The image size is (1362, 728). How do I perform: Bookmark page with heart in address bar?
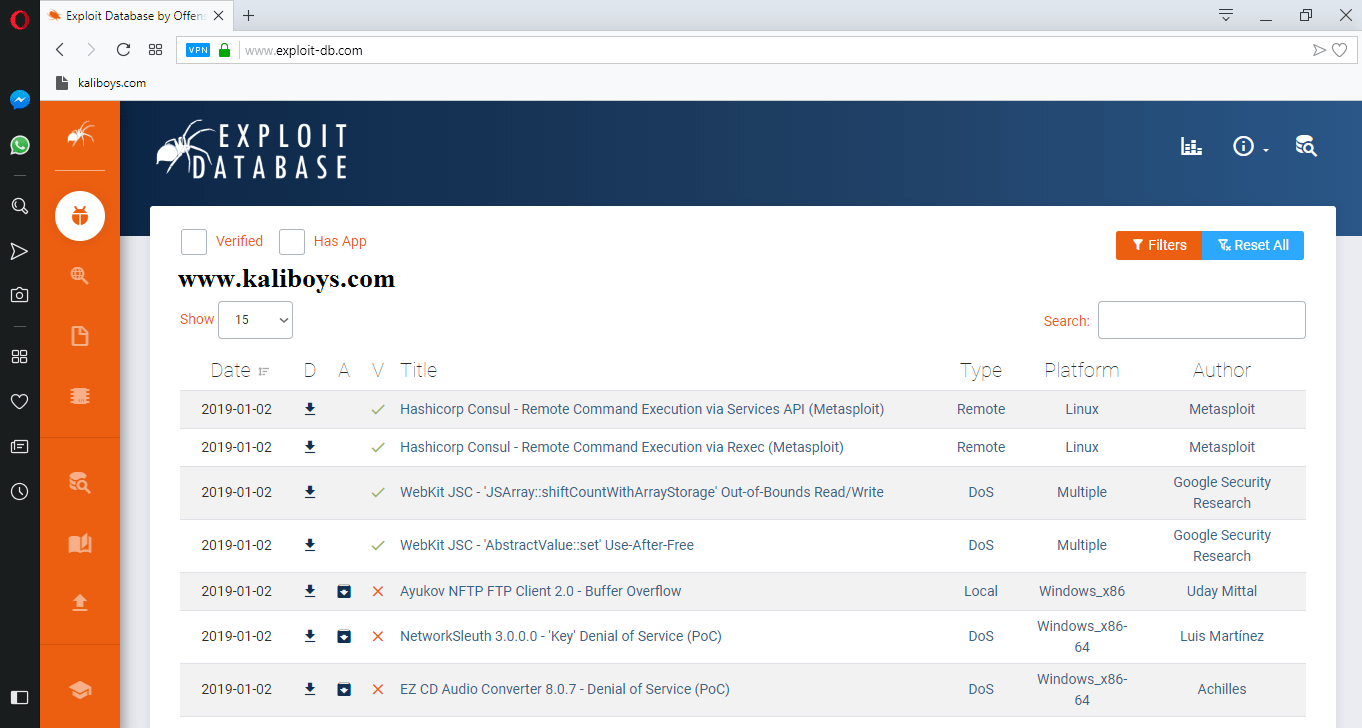point(1339,50)
